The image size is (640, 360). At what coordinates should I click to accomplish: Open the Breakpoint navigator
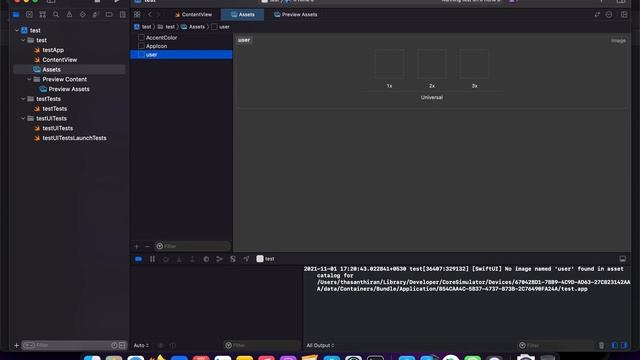click(x=109, y=15)
